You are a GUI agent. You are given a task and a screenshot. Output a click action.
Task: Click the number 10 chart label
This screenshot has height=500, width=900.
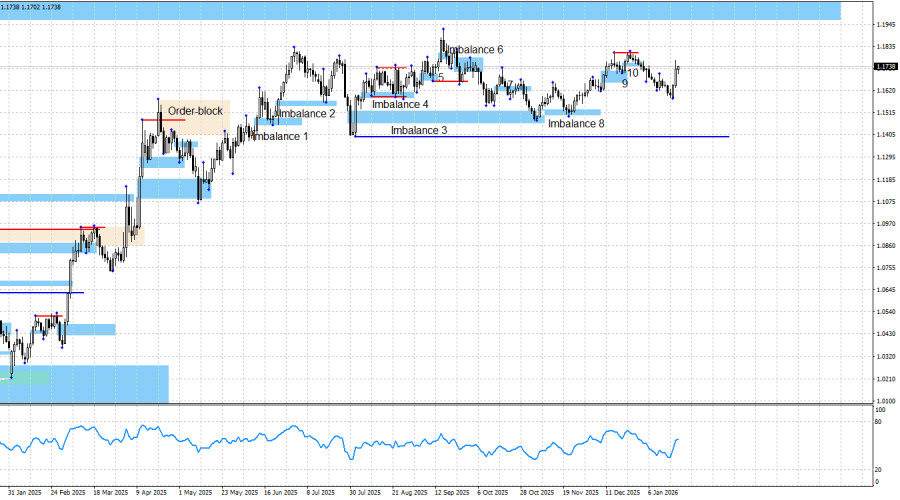[633, 73]
